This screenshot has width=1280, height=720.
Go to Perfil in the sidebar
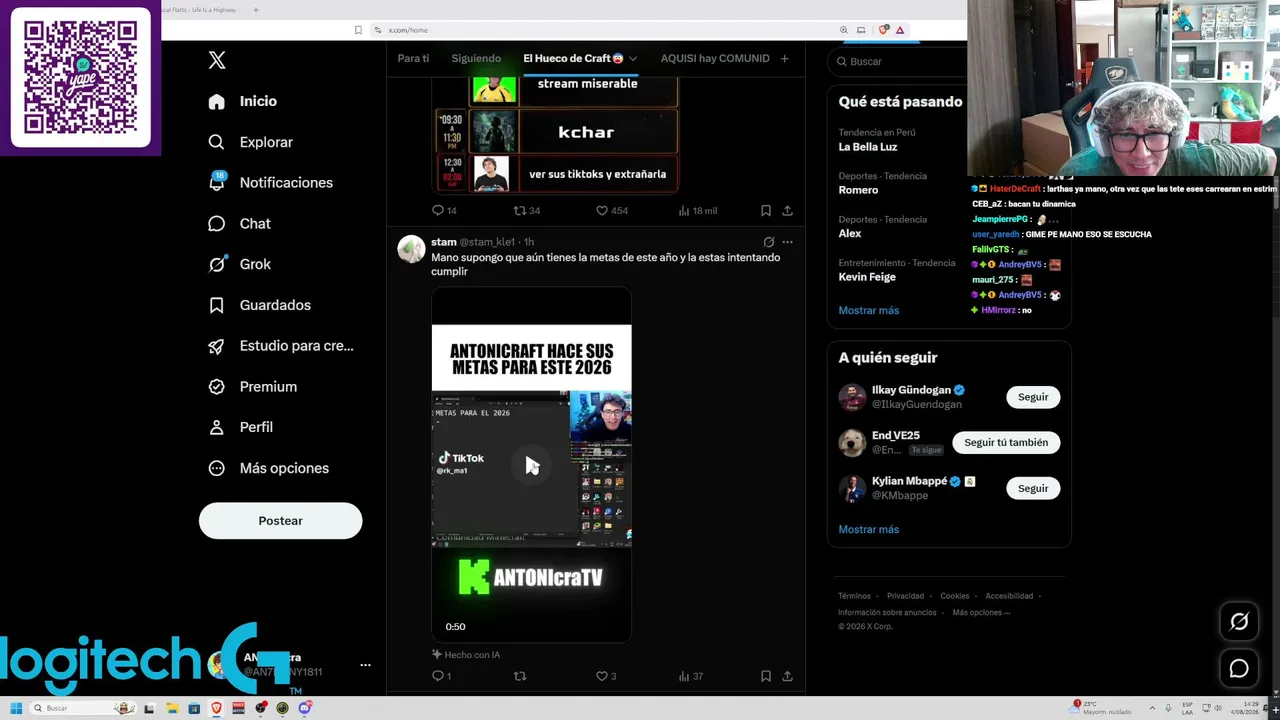coord(241,427)
